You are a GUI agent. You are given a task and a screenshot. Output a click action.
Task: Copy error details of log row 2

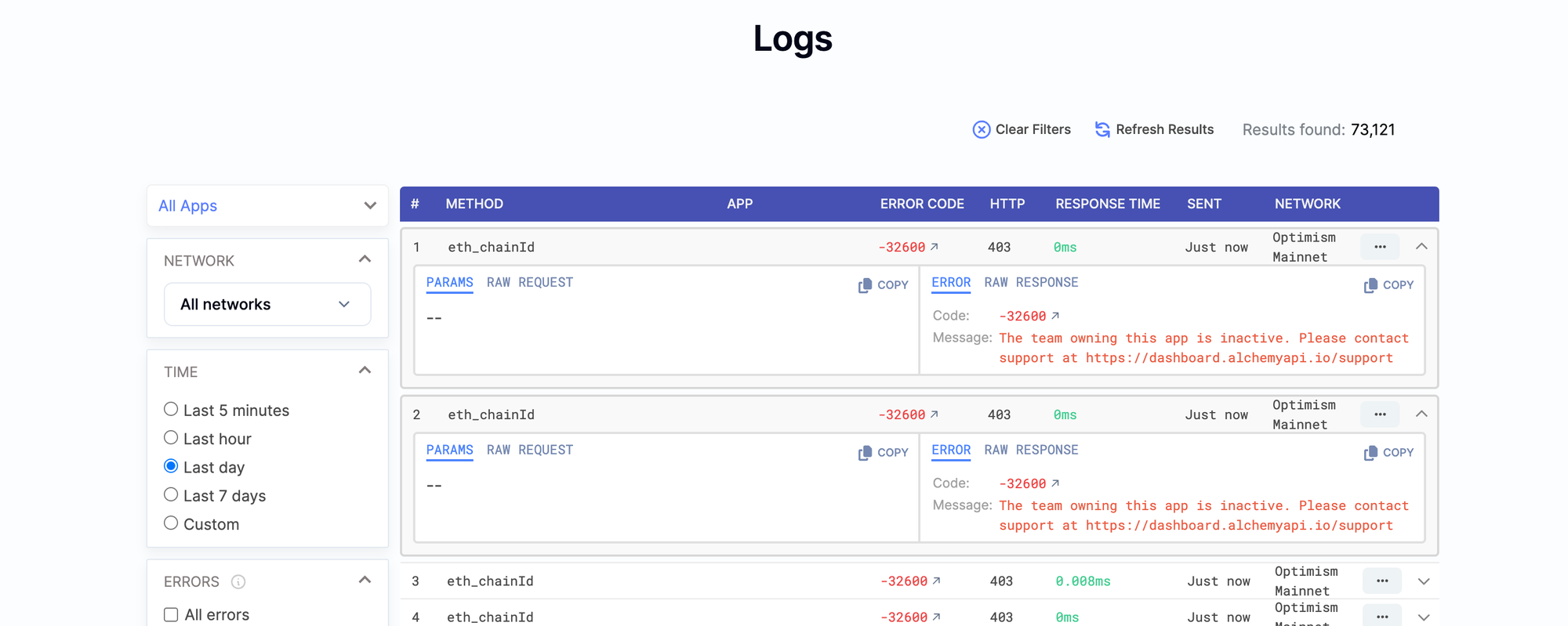1388,453
